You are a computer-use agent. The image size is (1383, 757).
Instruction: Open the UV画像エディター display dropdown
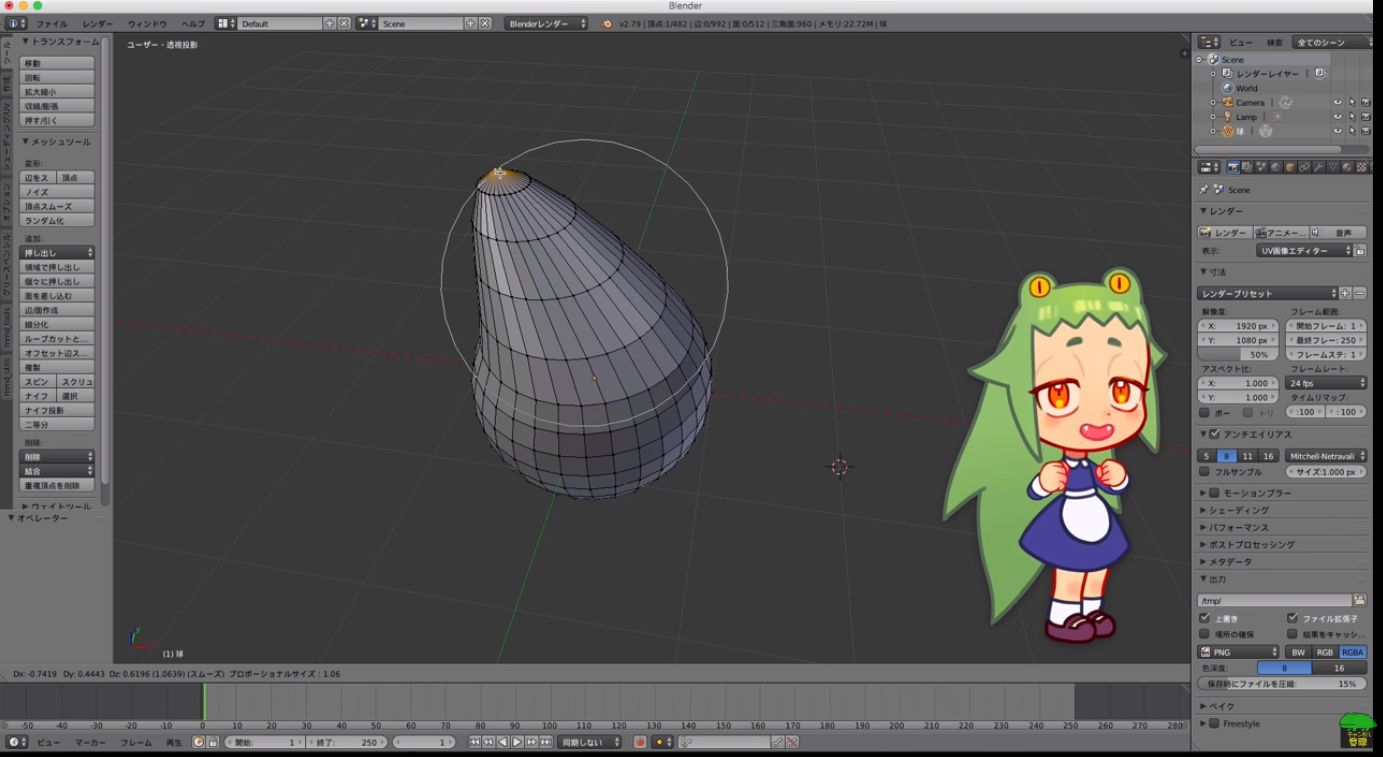pos(1304,251)
